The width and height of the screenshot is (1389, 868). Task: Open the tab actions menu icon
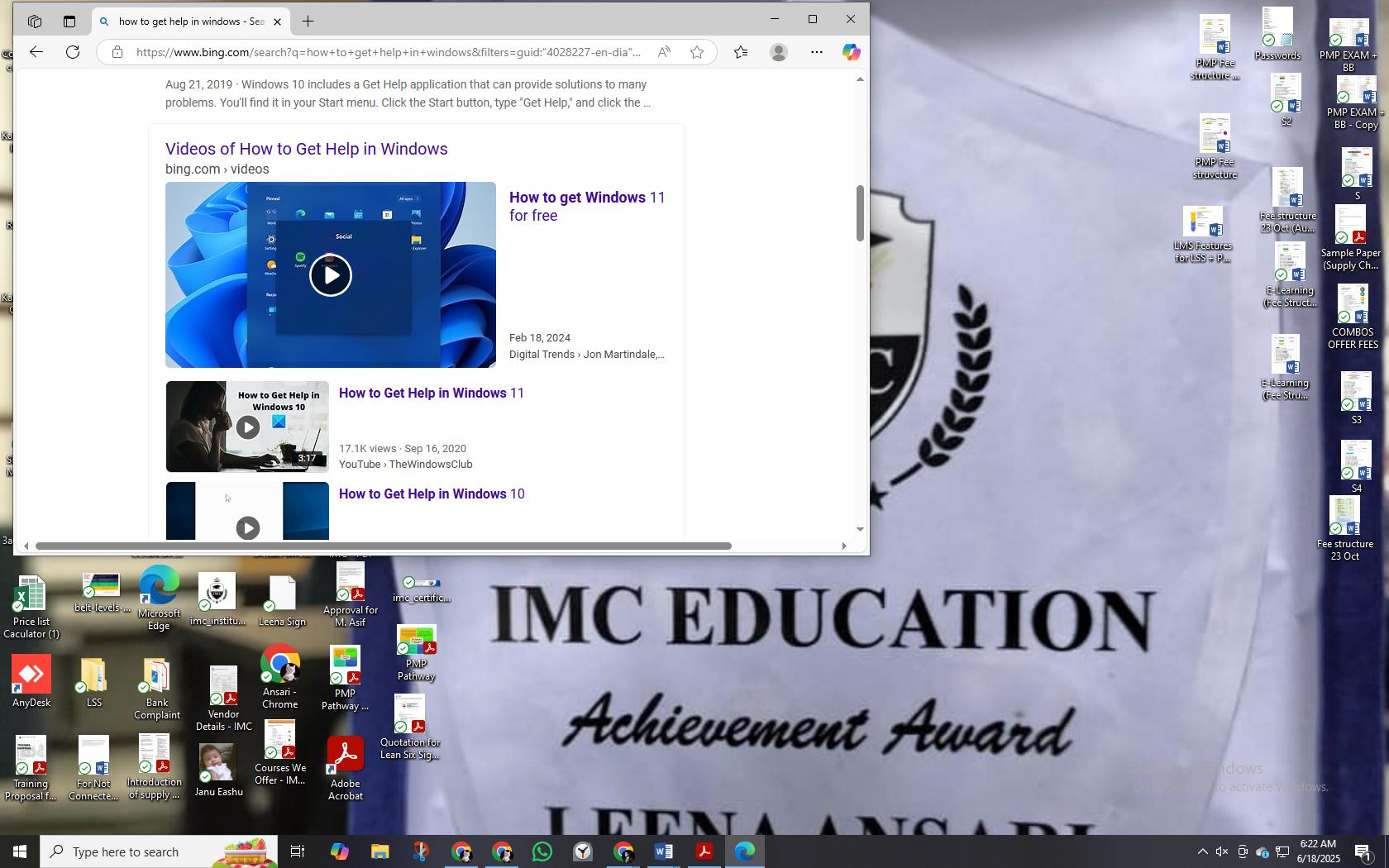(69, 21)
